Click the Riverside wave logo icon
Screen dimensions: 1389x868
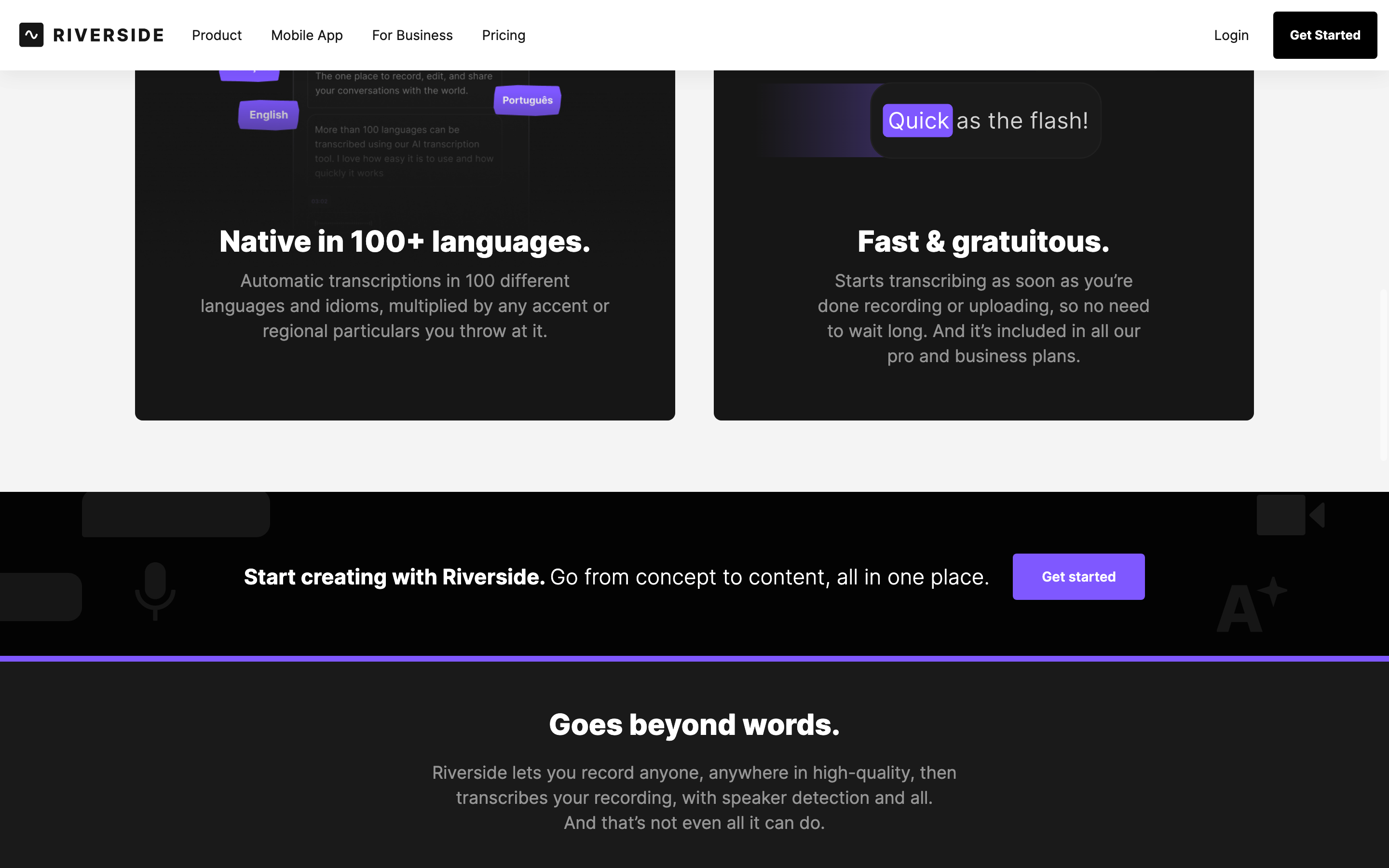[x=31, y=35]
